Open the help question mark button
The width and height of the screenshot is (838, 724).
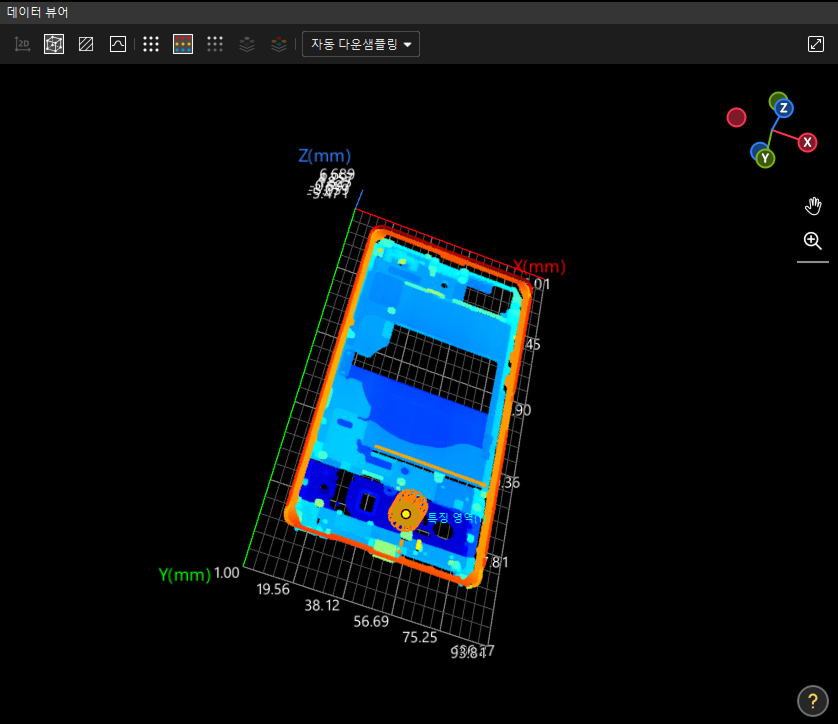(813, 700)
